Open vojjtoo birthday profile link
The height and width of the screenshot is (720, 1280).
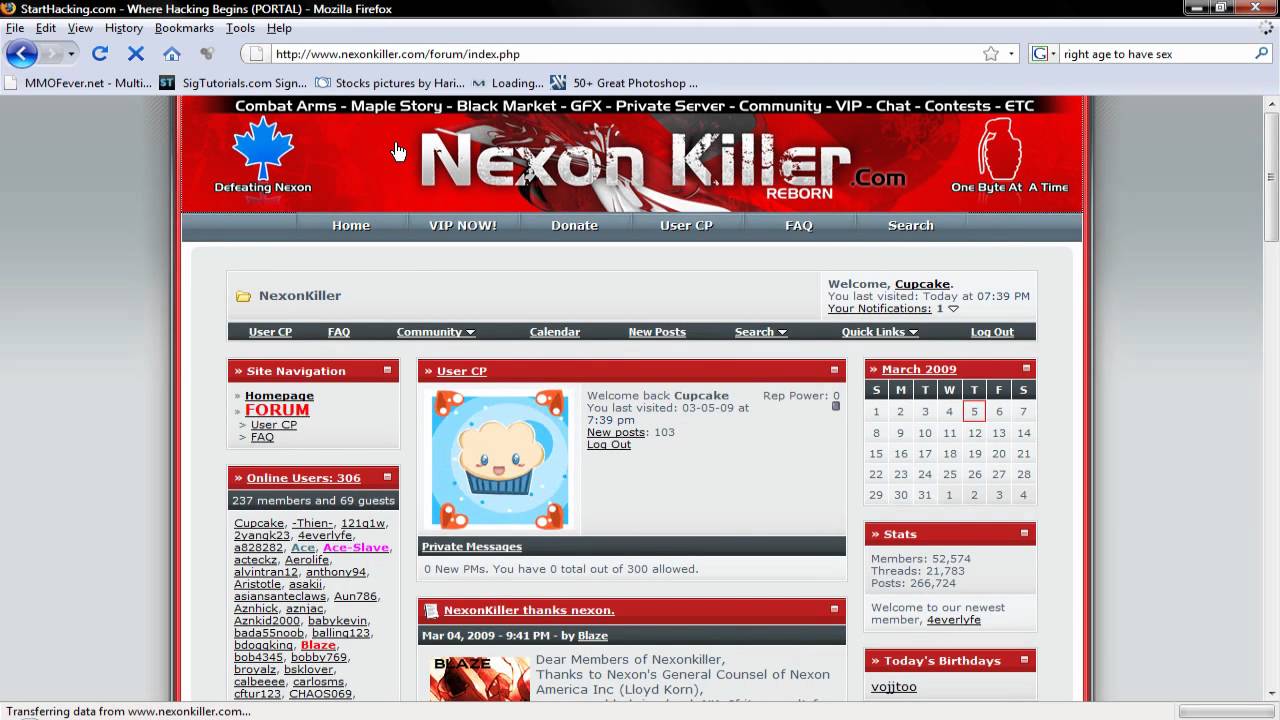[x=894, y=687]
